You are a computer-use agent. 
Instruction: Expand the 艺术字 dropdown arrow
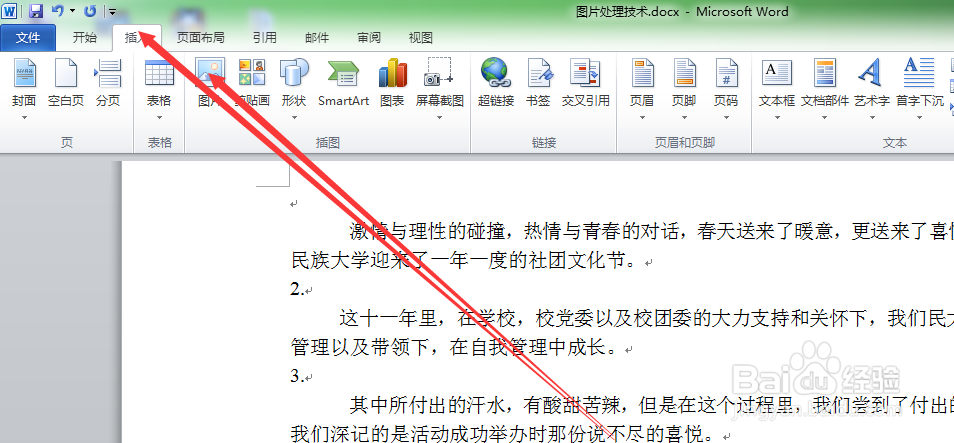tap(872, 117)
